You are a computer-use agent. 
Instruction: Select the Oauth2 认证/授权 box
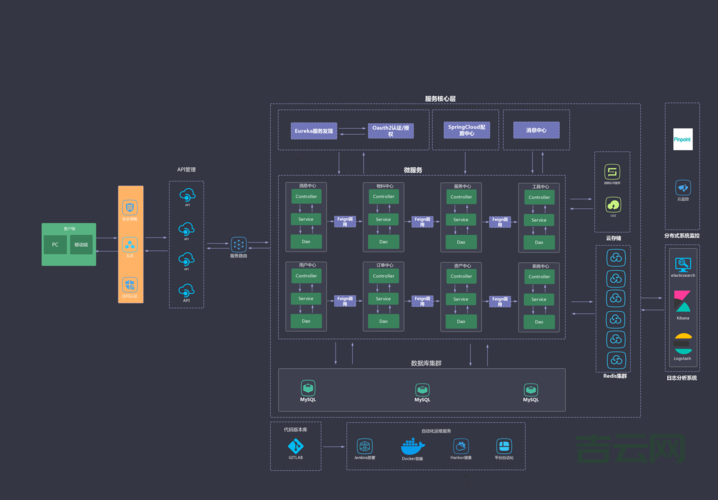click(x=390, y=130)
